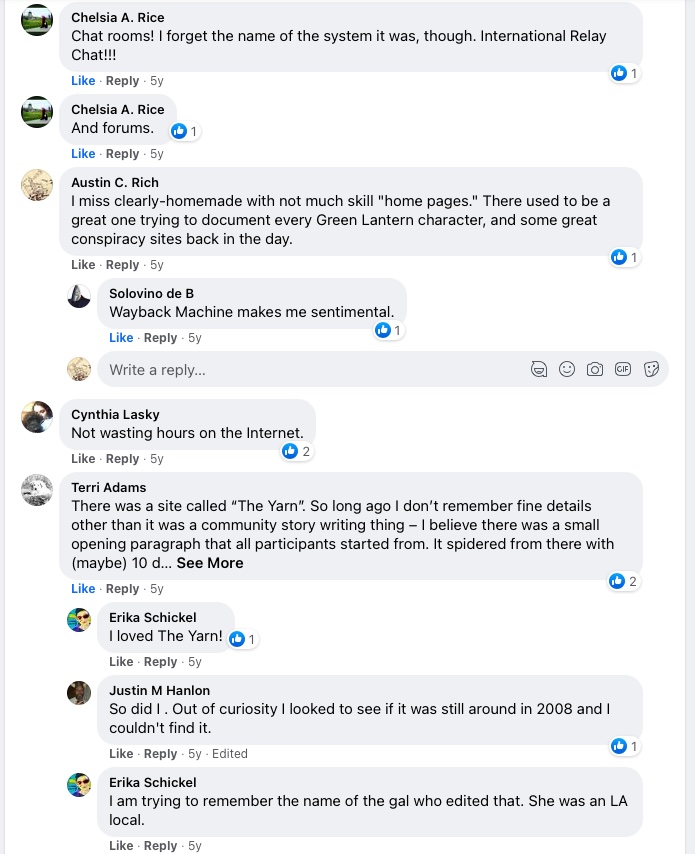Show edit history on Justin M Hanlon's comment

point(229,754)
